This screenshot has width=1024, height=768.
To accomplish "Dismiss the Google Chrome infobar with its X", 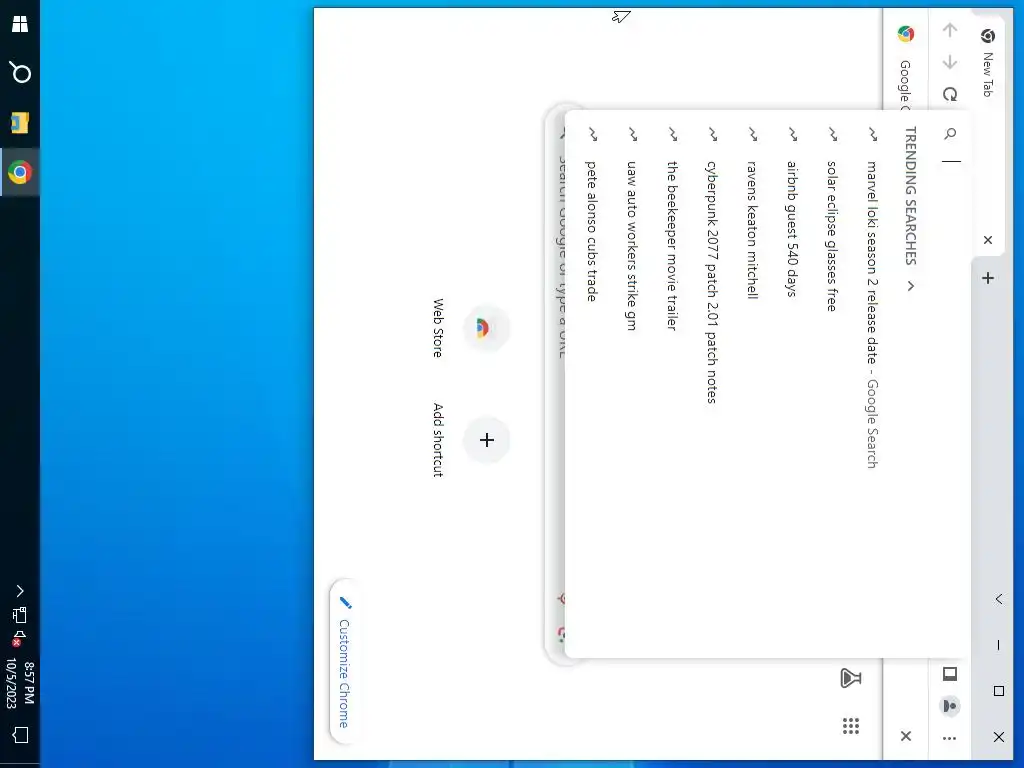I will (x=906, y=736).
